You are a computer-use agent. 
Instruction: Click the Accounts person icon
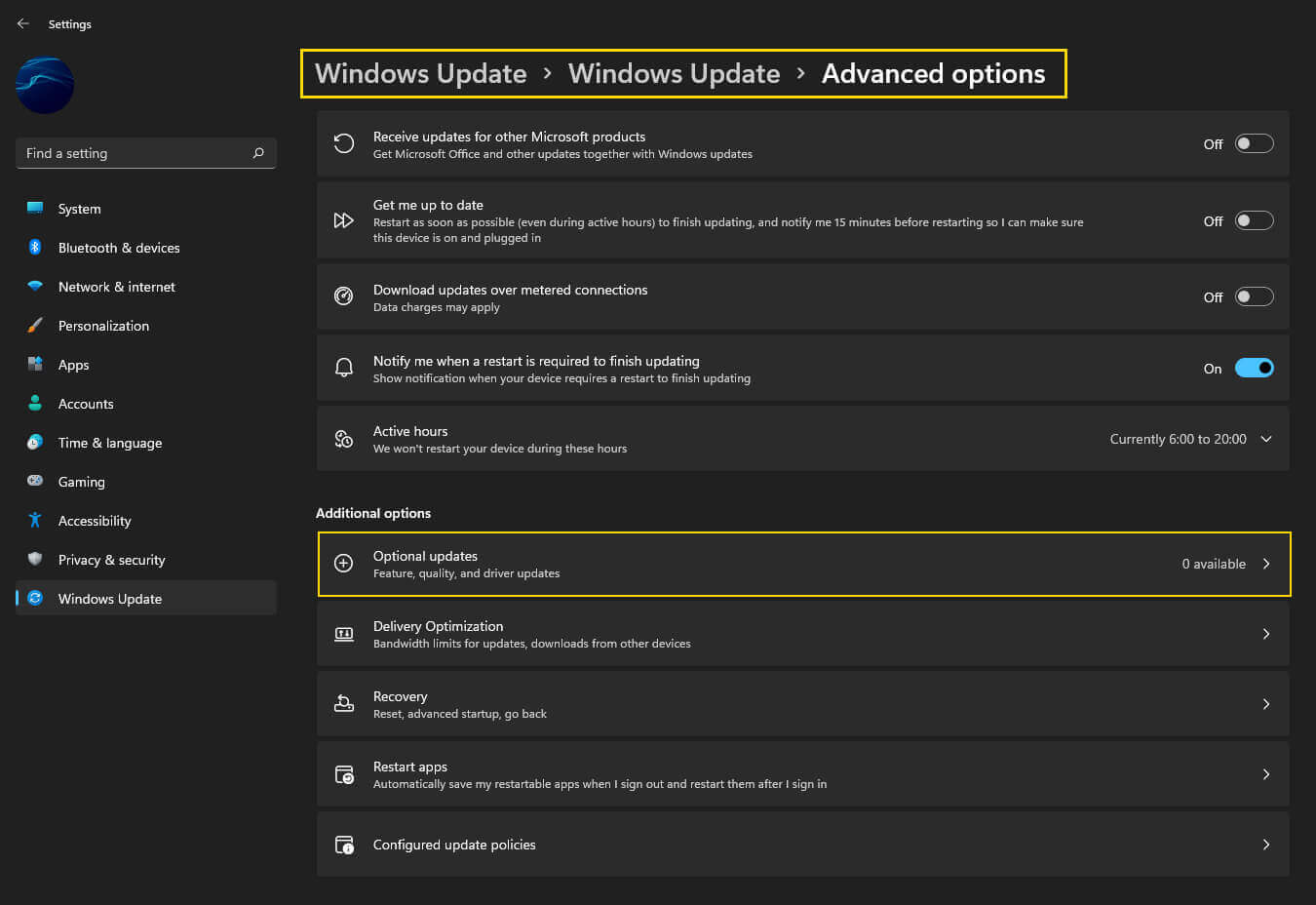click(x=35, y=403)
